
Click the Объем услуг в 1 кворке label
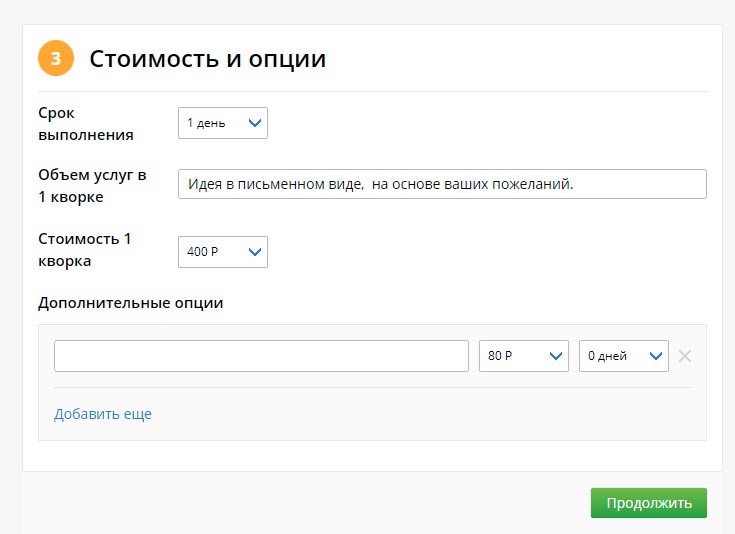(x=92, y=186)
